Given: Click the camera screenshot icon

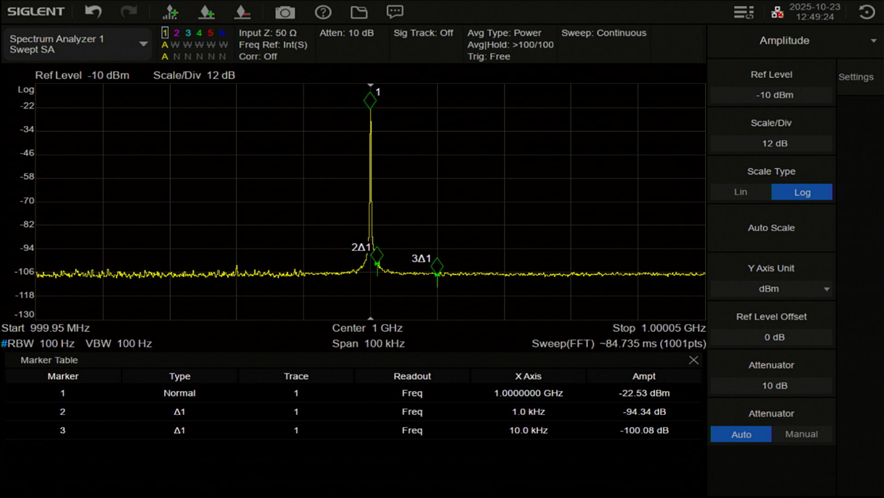Looking at the screenshot, I should pyautogui.click(x=285, y=12).
